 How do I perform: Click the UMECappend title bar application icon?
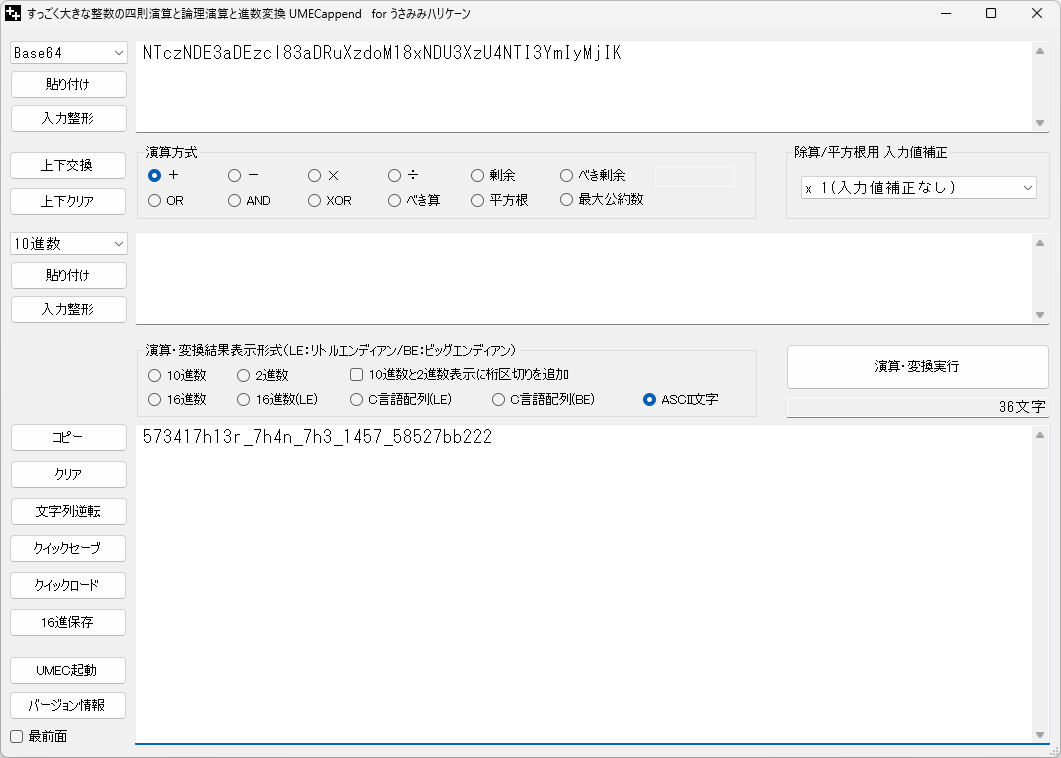[x=15, y=14]
